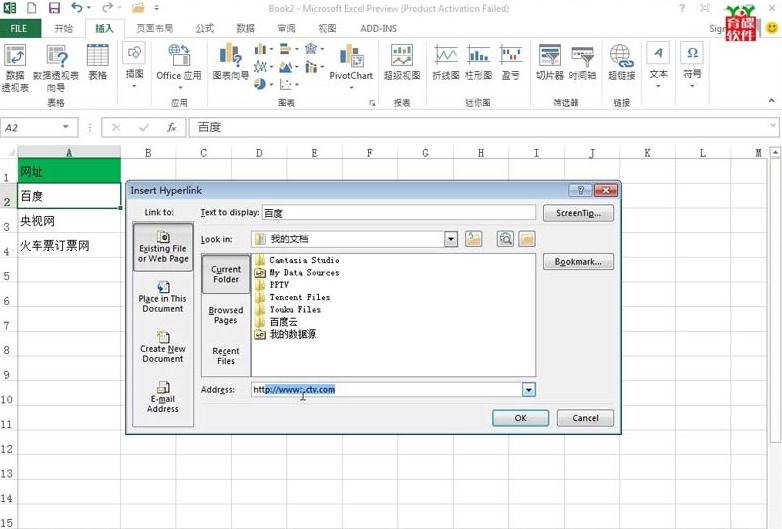Expand the Look in folder dropdown

[x=451, y=239]
